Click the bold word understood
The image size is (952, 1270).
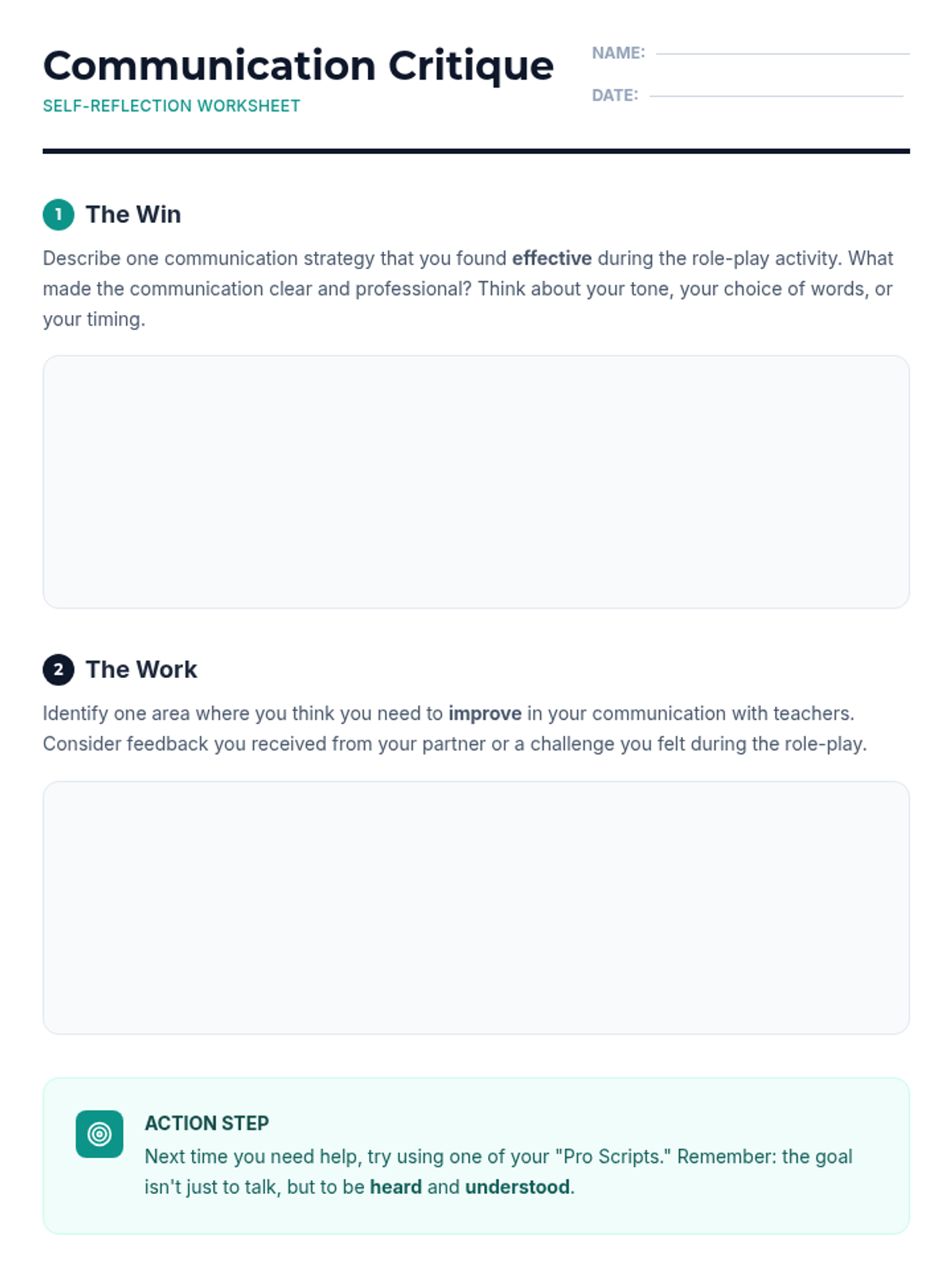pyautogui.click(x=517, y=1187)
